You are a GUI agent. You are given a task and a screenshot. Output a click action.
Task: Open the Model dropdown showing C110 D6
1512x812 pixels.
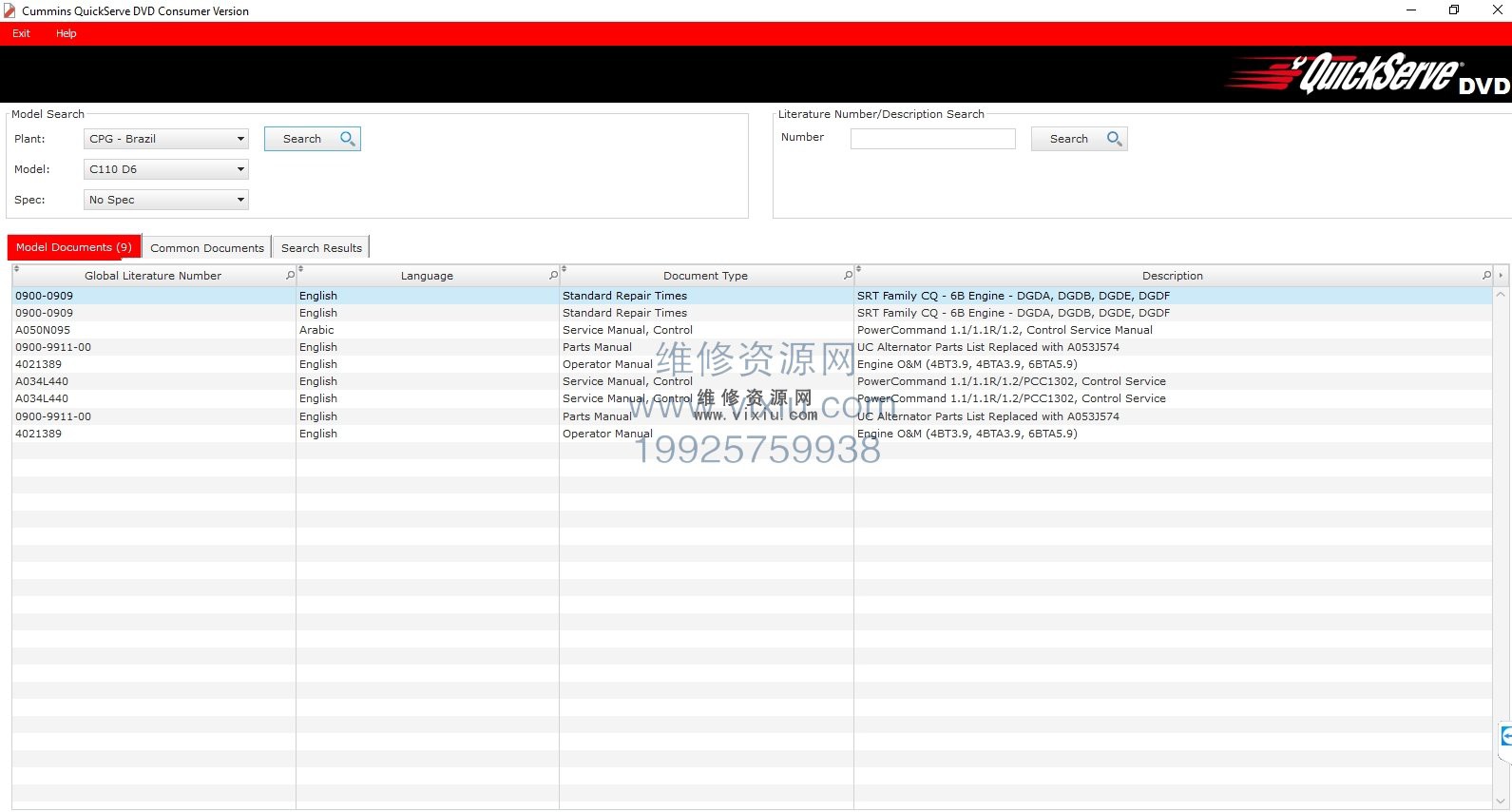tap(166, 169)
